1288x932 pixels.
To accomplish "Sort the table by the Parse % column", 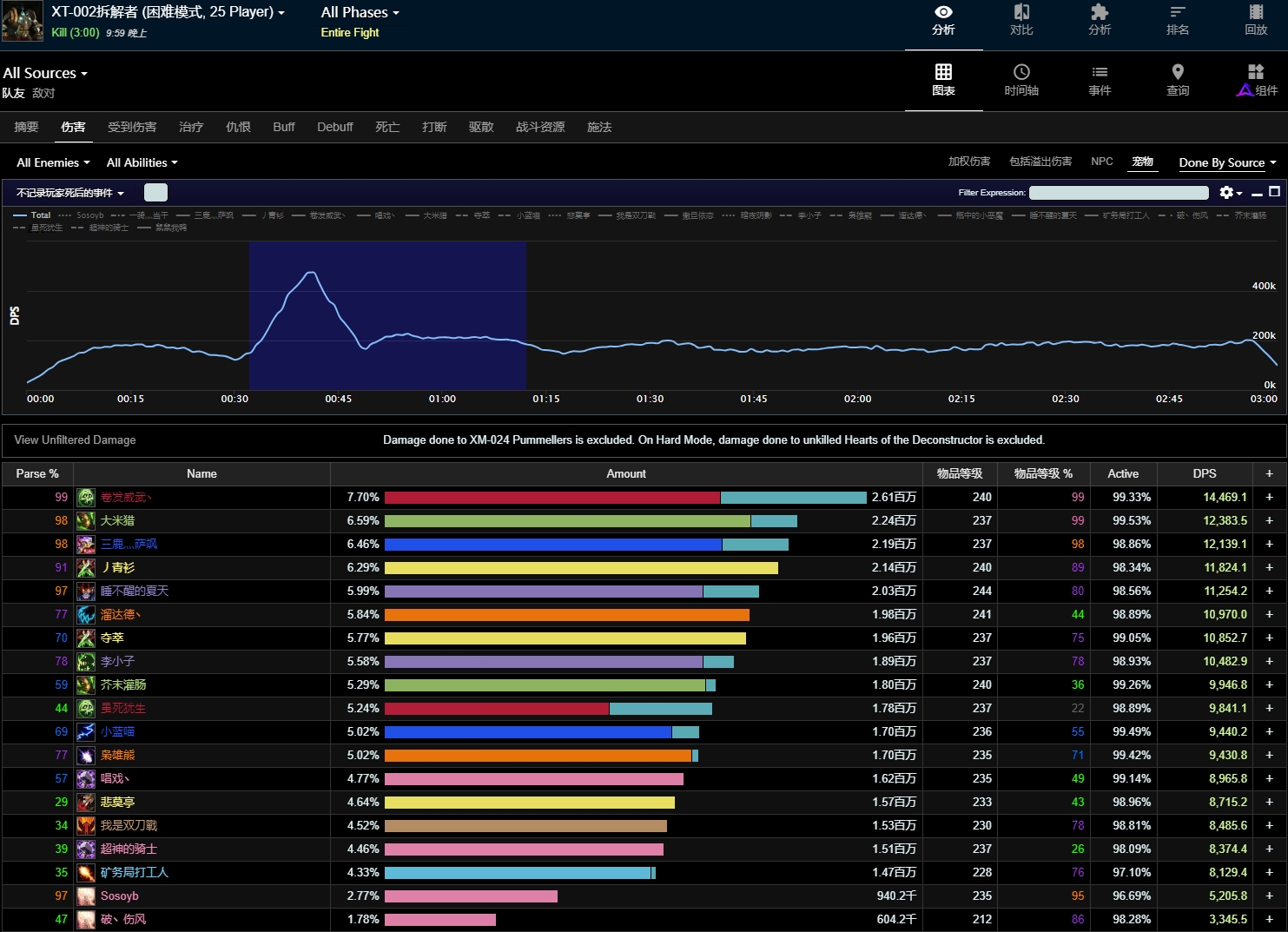I will (37, 473).
